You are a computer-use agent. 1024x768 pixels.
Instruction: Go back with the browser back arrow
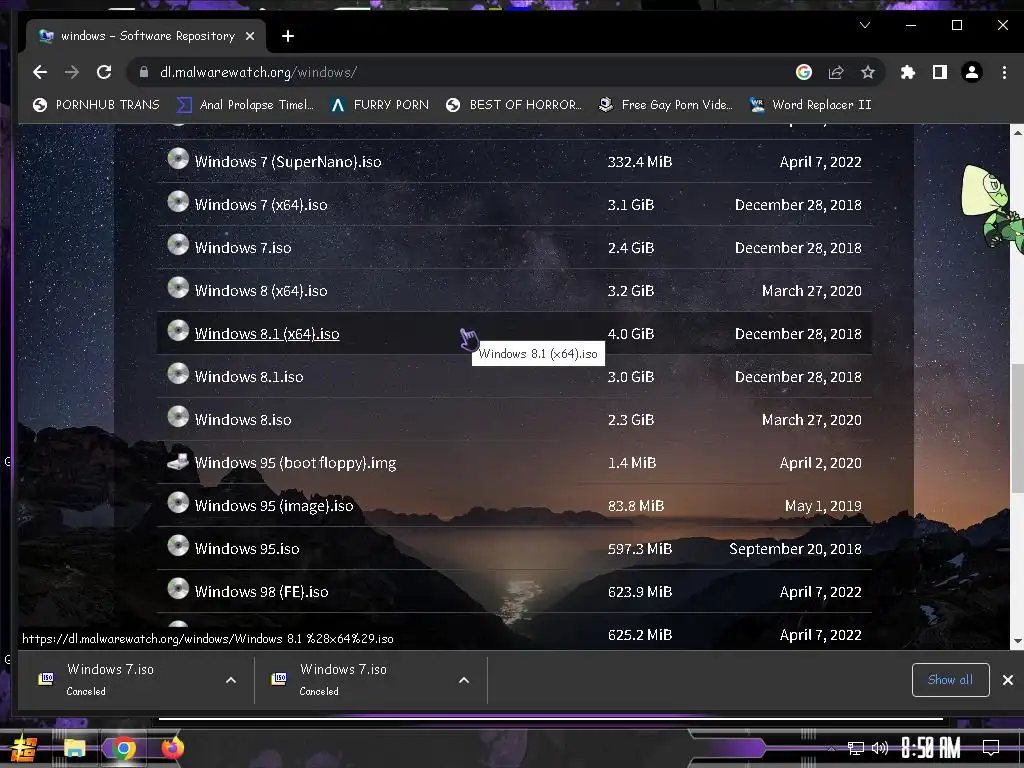[40, 72]
